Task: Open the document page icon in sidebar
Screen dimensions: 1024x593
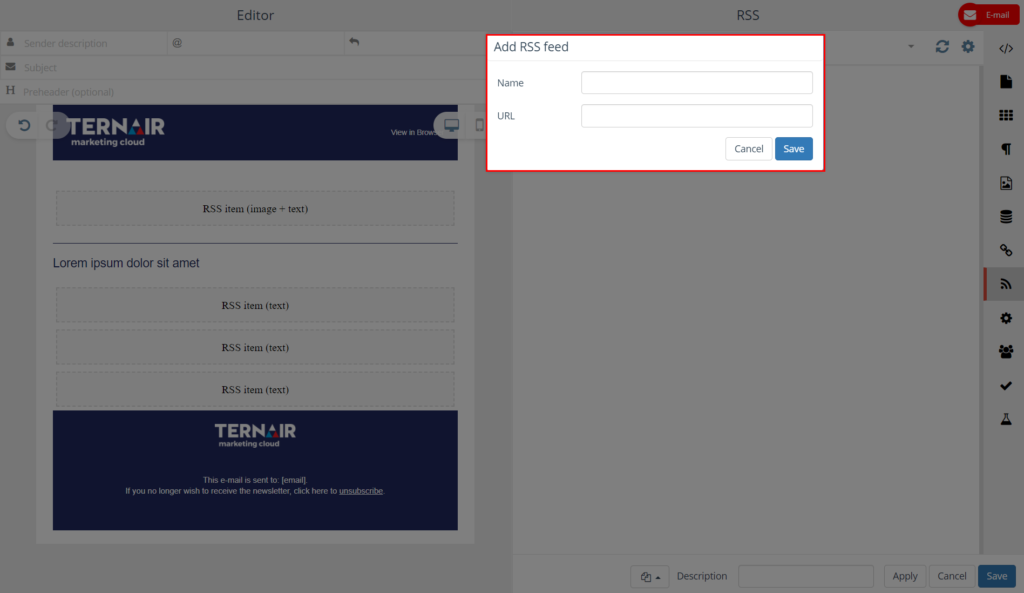Action: coord(1006,82)
